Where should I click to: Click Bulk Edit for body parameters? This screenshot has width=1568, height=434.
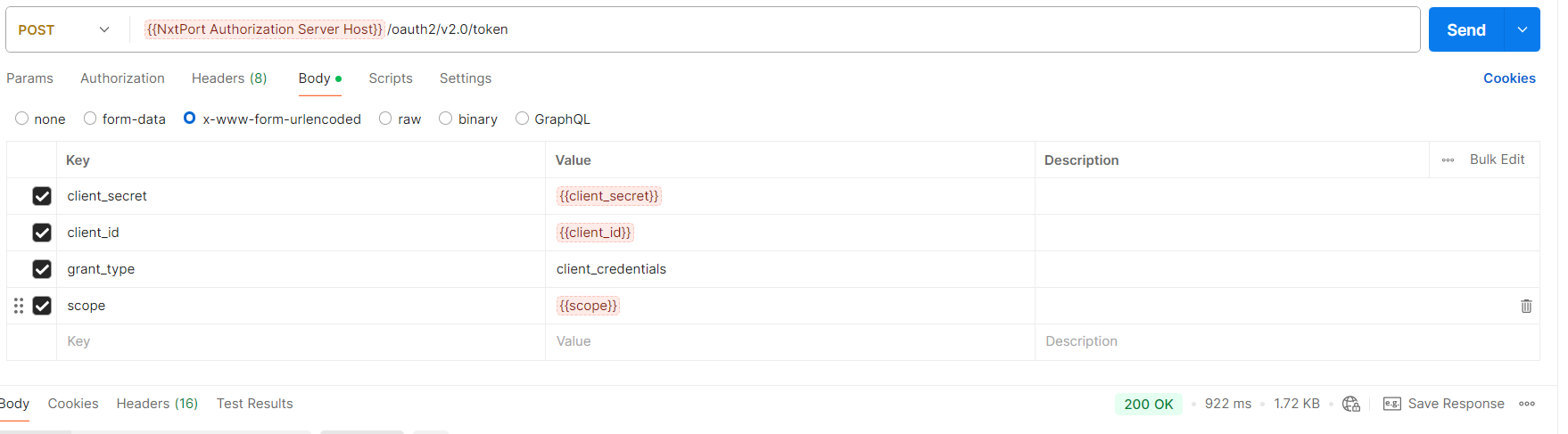tap(1497, 160)
